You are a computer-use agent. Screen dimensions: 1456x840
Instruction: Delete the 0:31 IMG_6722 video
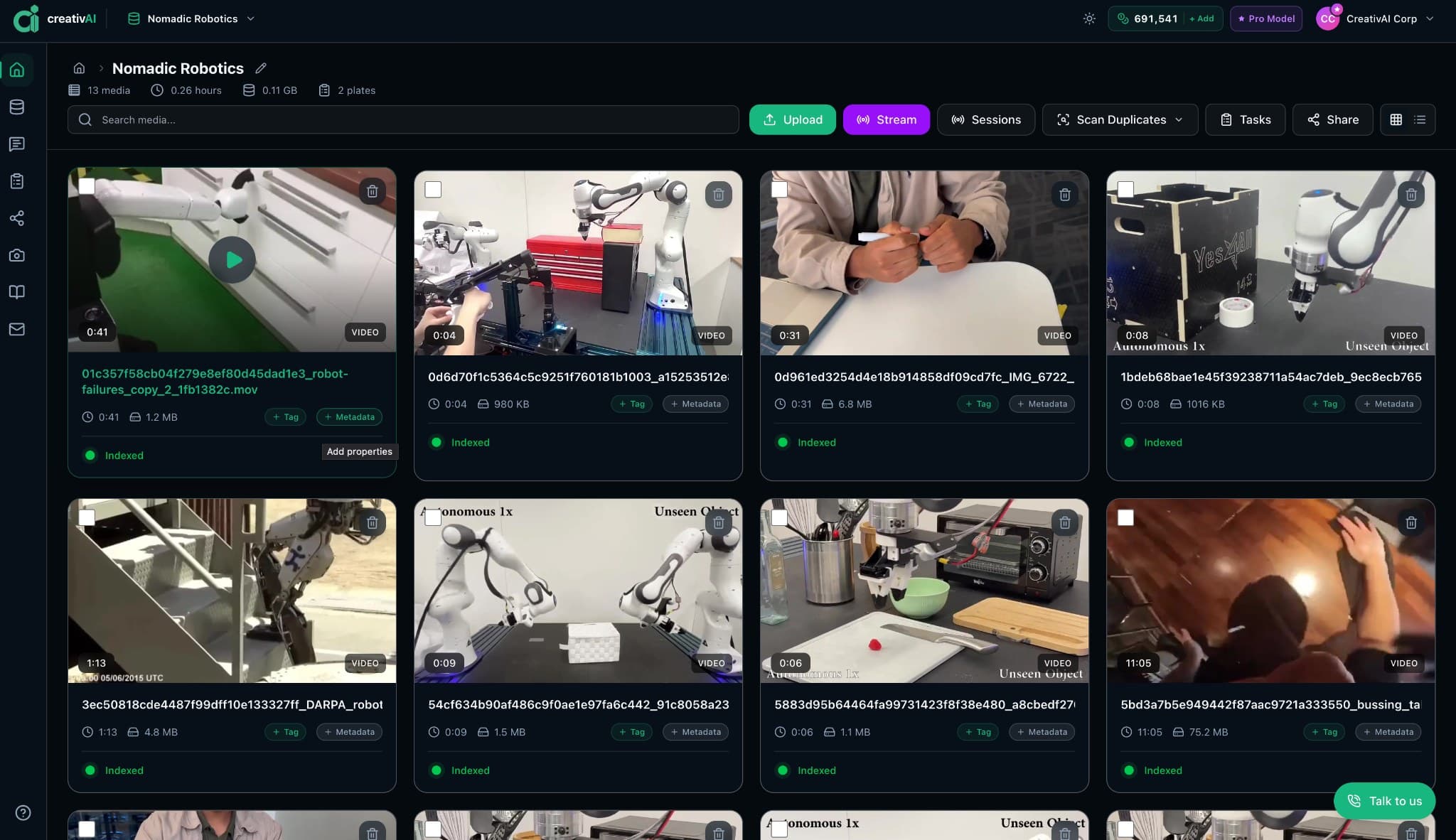[x=1064, y=194]
